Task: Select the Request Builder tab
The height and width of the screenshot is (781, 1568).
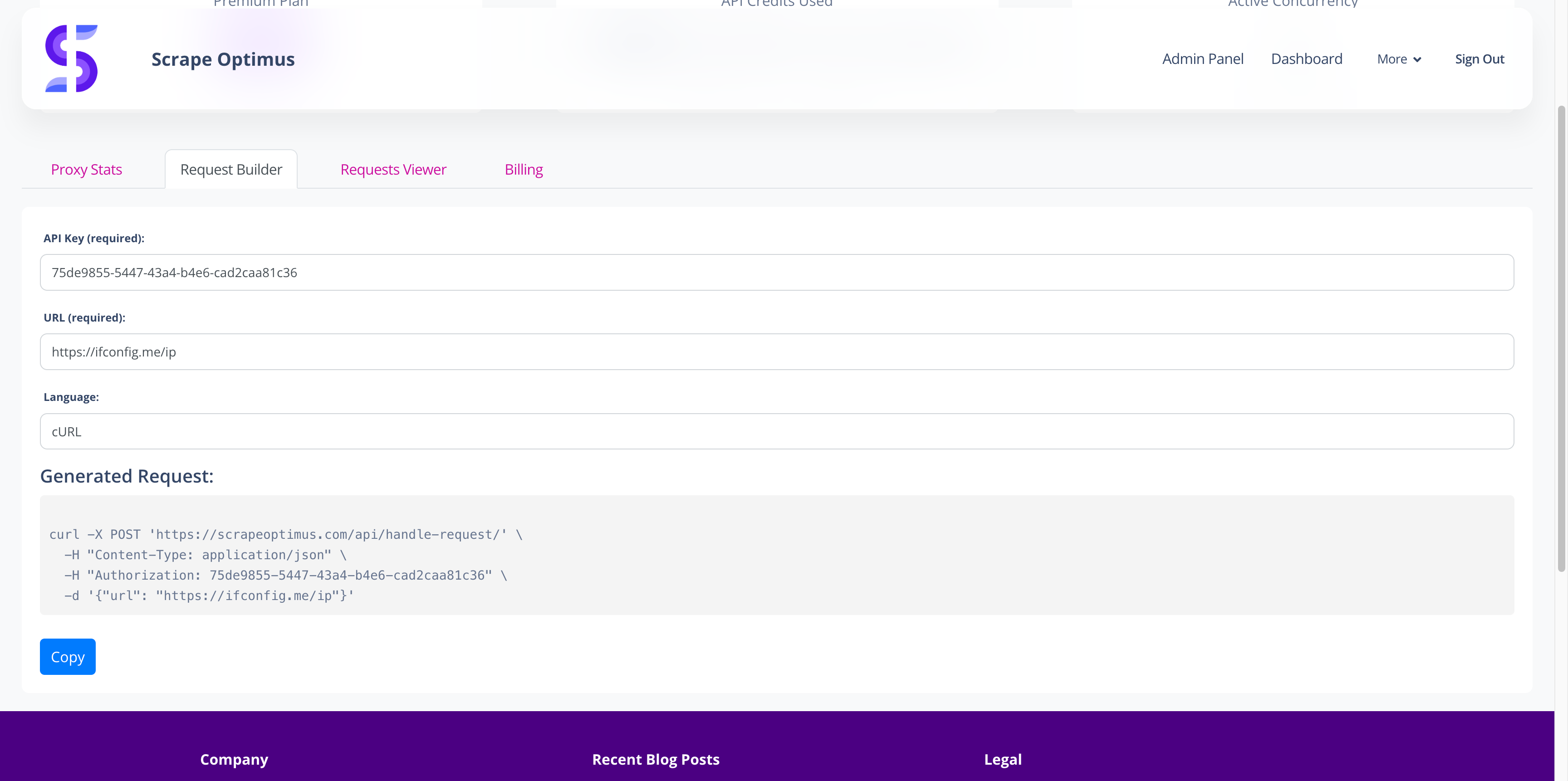Action: tap(230, 169)
